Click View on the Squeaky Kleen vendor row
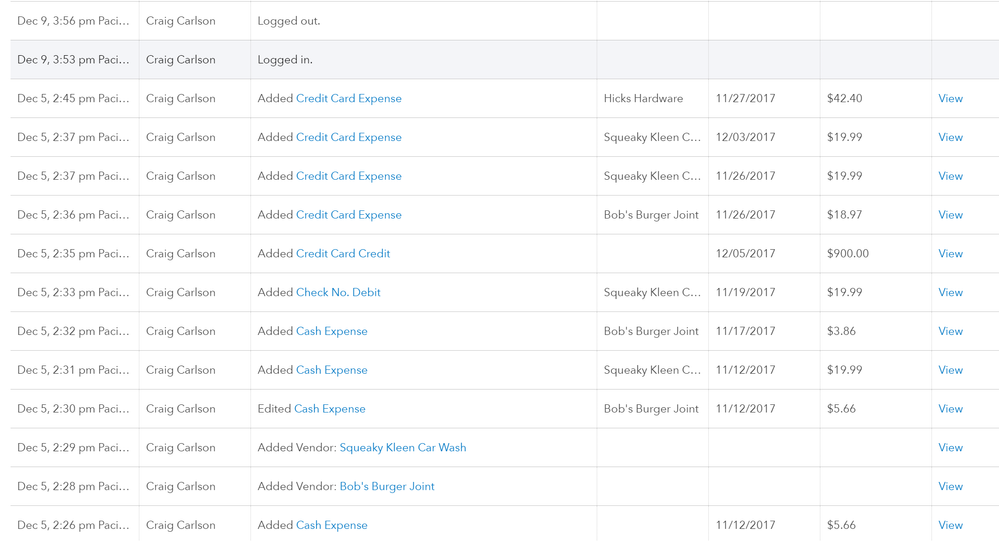The width and height of the screenshot is (999, 541). 950,448
